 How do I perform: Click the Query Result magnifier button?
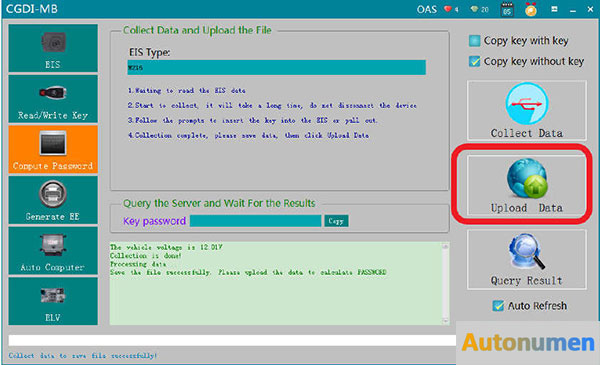coord(527,259)
